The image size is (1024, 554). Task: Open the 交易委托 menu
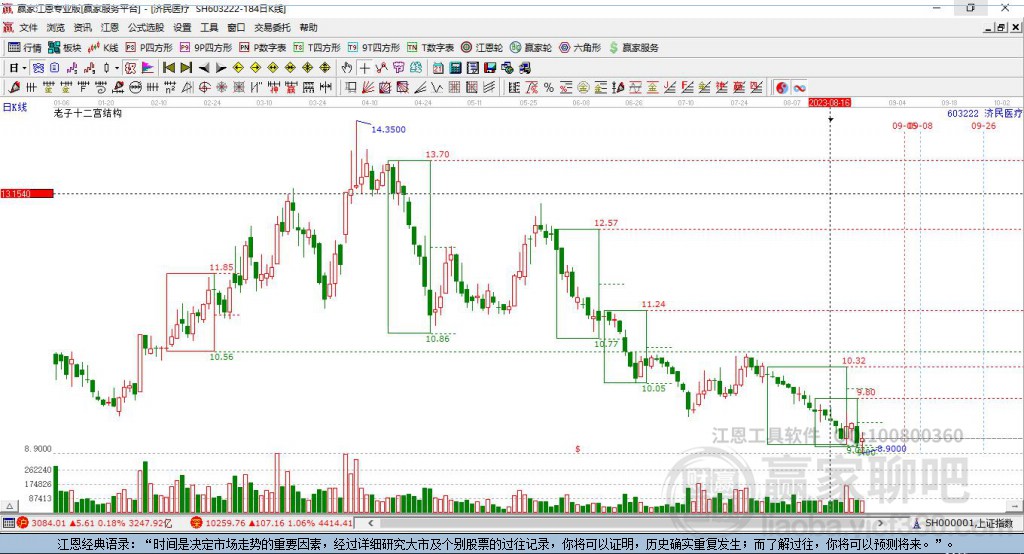tap(272, 27)
